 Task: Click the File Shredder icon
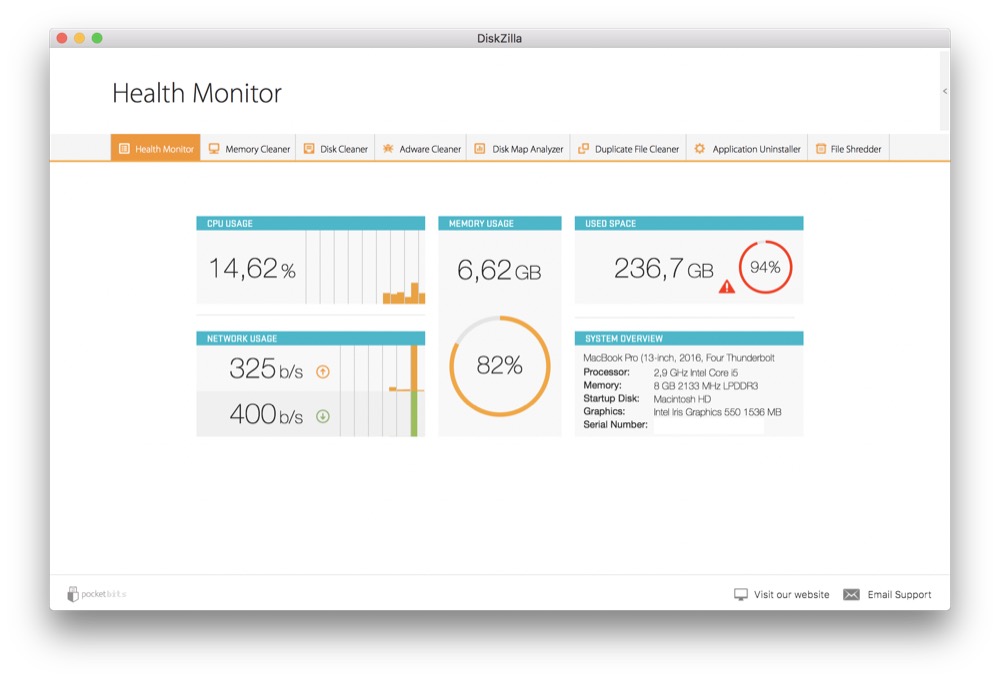(821, 149)
